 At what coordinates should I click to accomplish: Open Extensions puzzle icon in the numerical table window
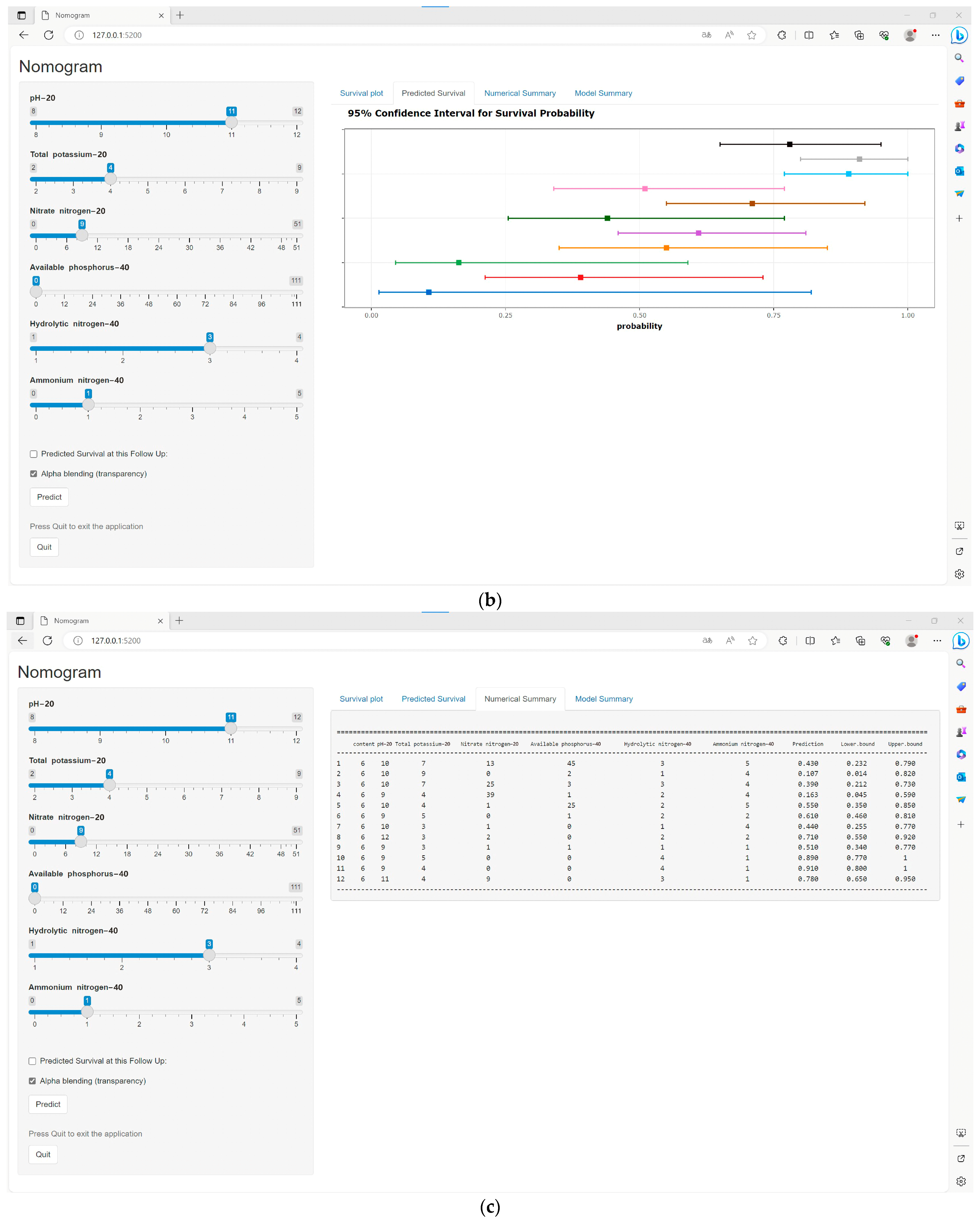click(x=782, y=641)
